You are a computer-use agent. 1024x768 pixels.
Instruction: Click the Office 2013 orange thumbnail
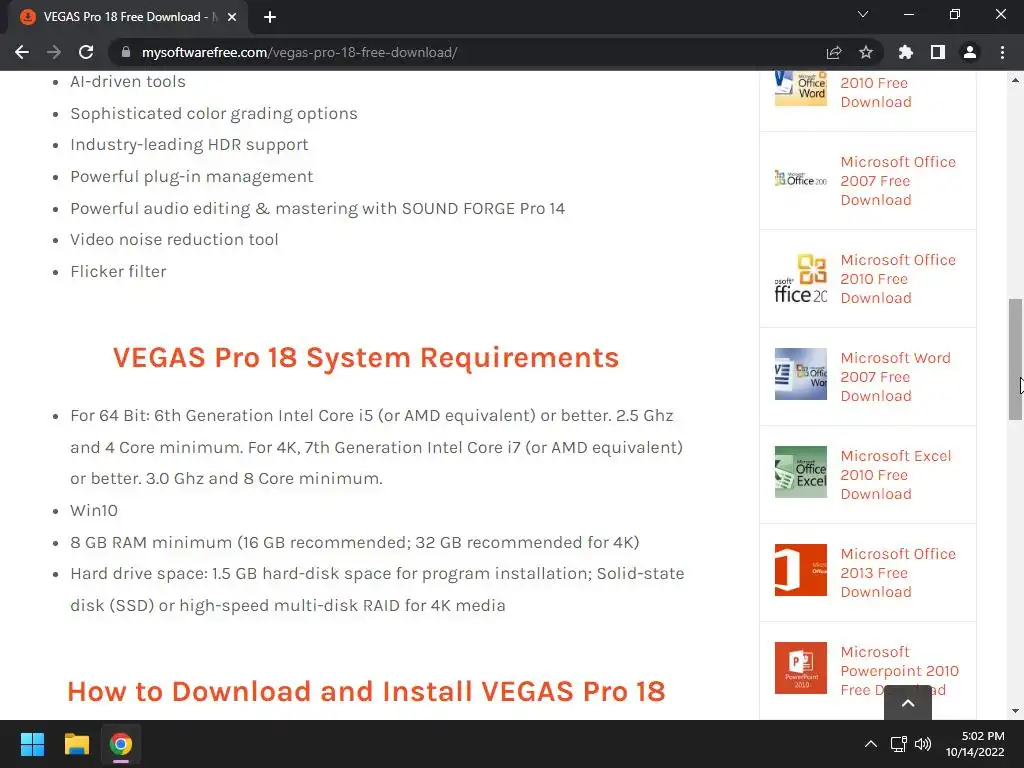801,570
